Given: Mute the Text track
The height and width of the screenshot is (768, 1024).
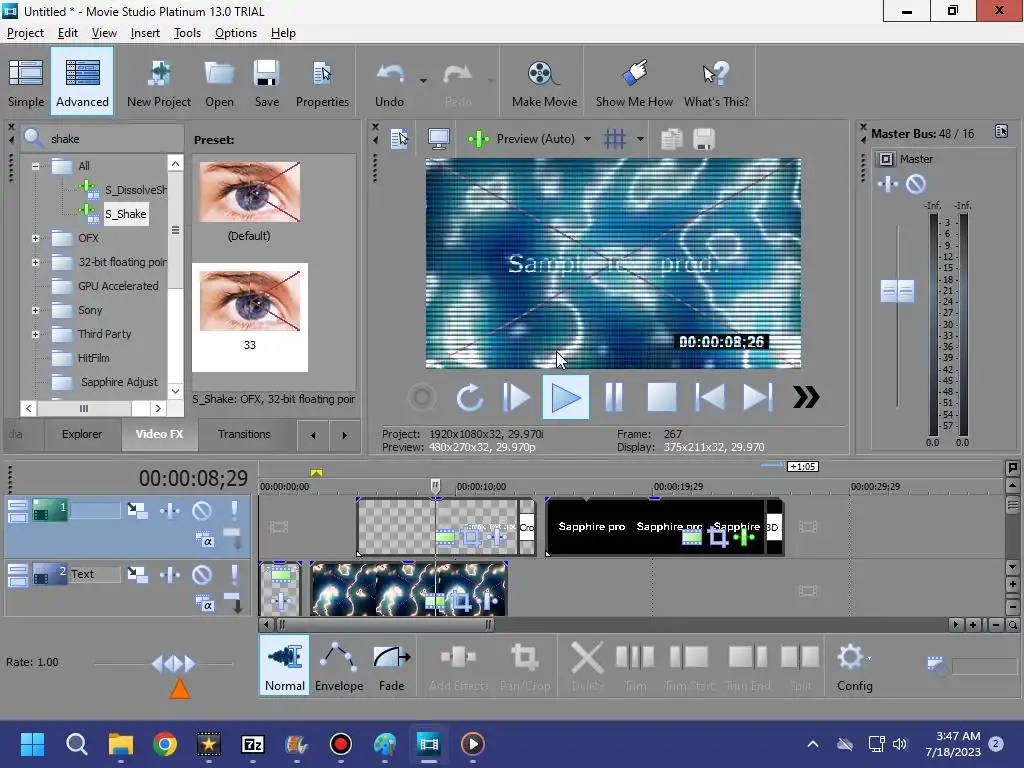Looking at the screenshot, I should pos(202,574).
